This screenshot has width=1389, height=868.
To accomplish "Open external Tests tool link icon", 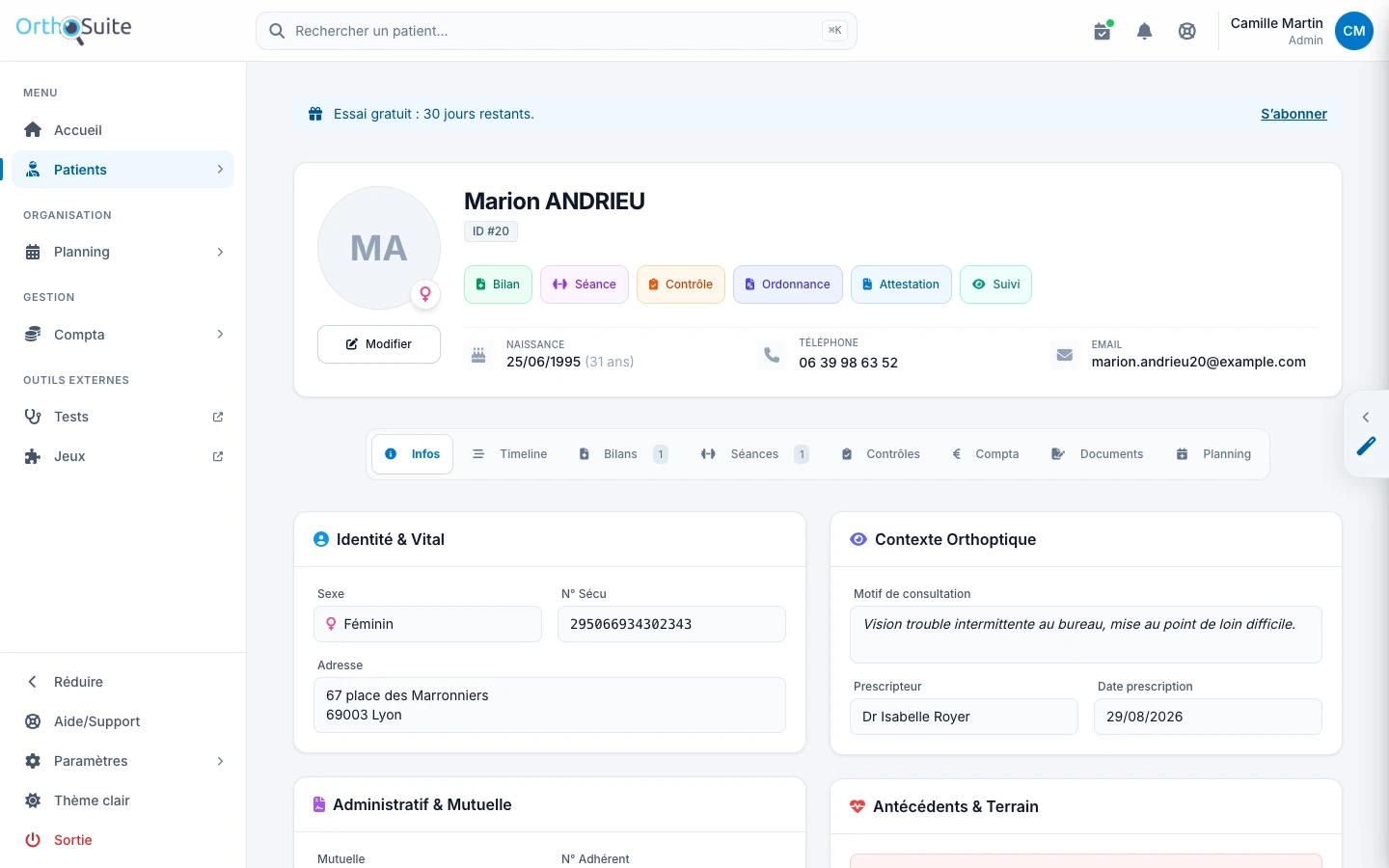I will pos(218,417).
